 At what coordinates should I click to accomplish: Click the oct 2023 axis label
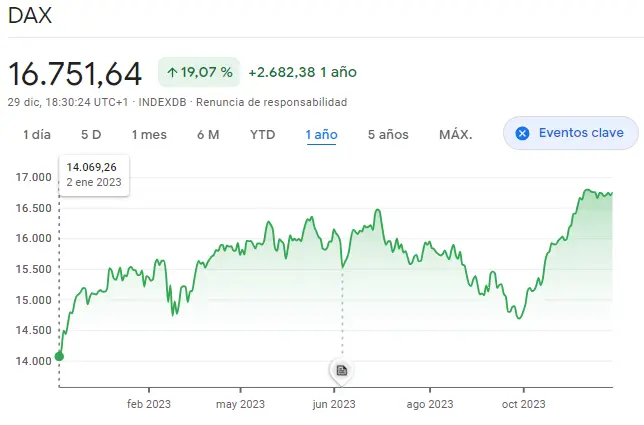[524, 404]
